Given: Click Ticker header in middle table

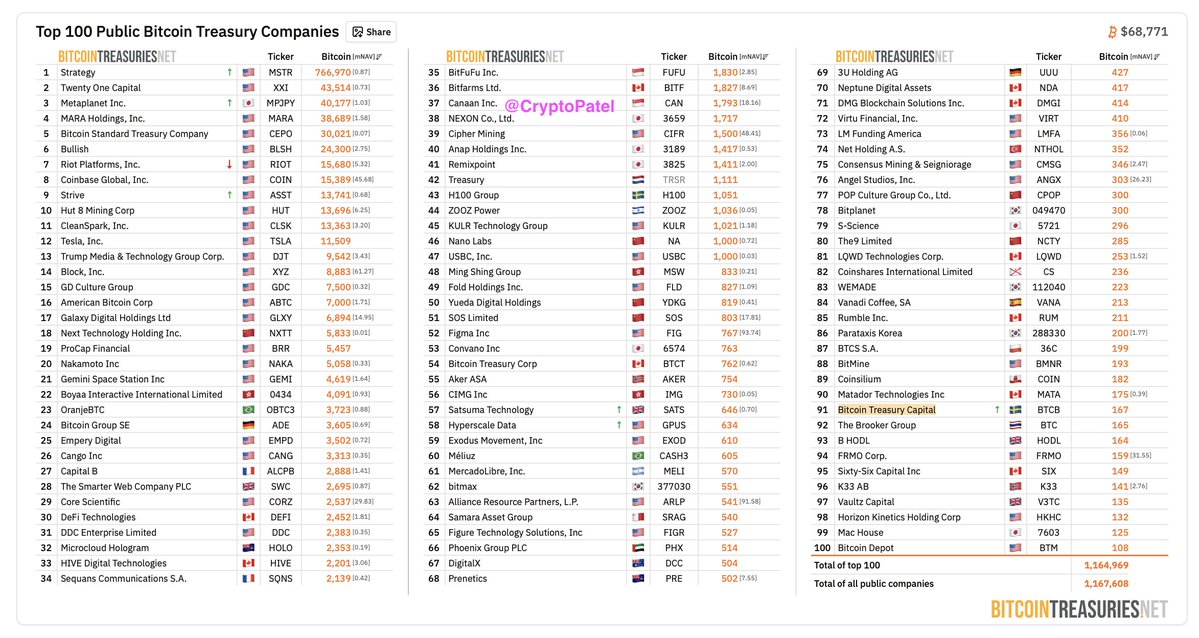Looking at the screenshot, I should 674,57.
